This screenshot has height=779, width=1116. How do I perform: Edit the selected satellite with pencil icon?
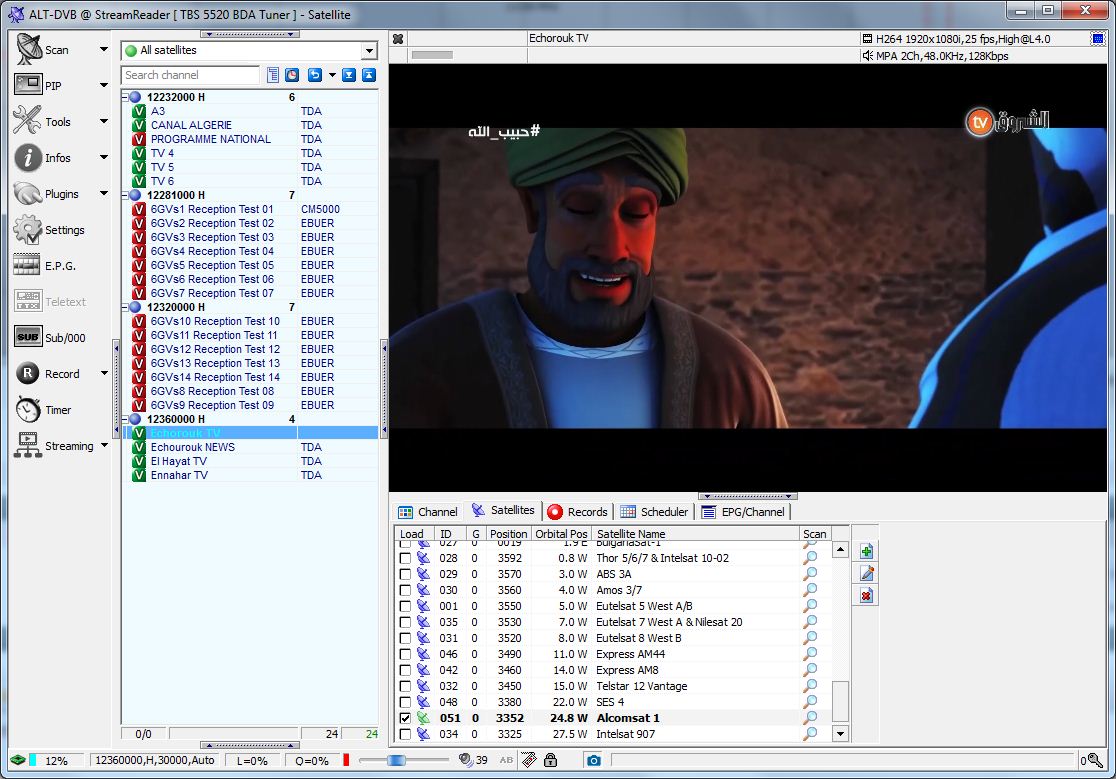(x=866, y=573)
